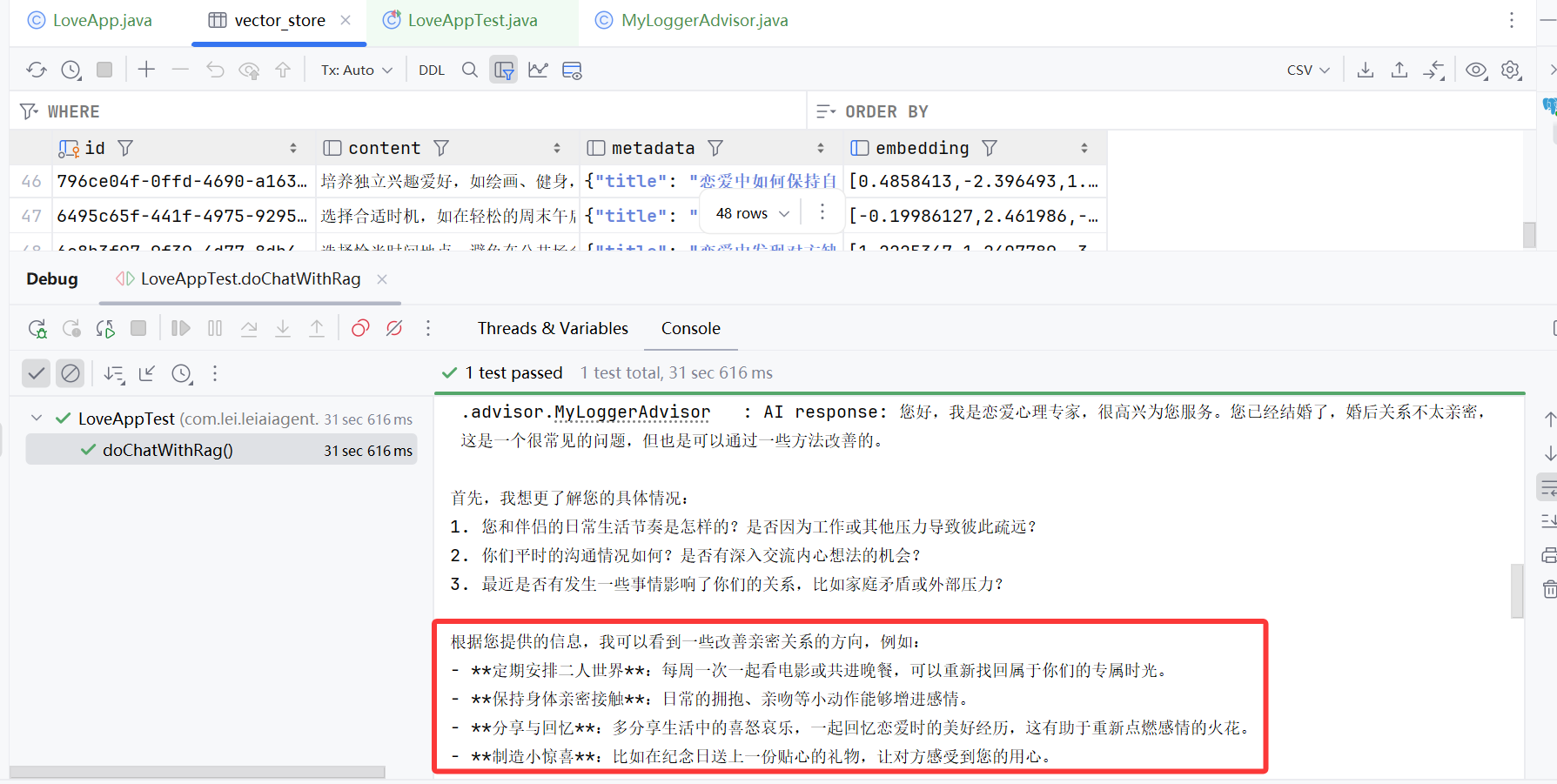
Task: Search in table with magnifier icon
Action: [x=470, y=70]
